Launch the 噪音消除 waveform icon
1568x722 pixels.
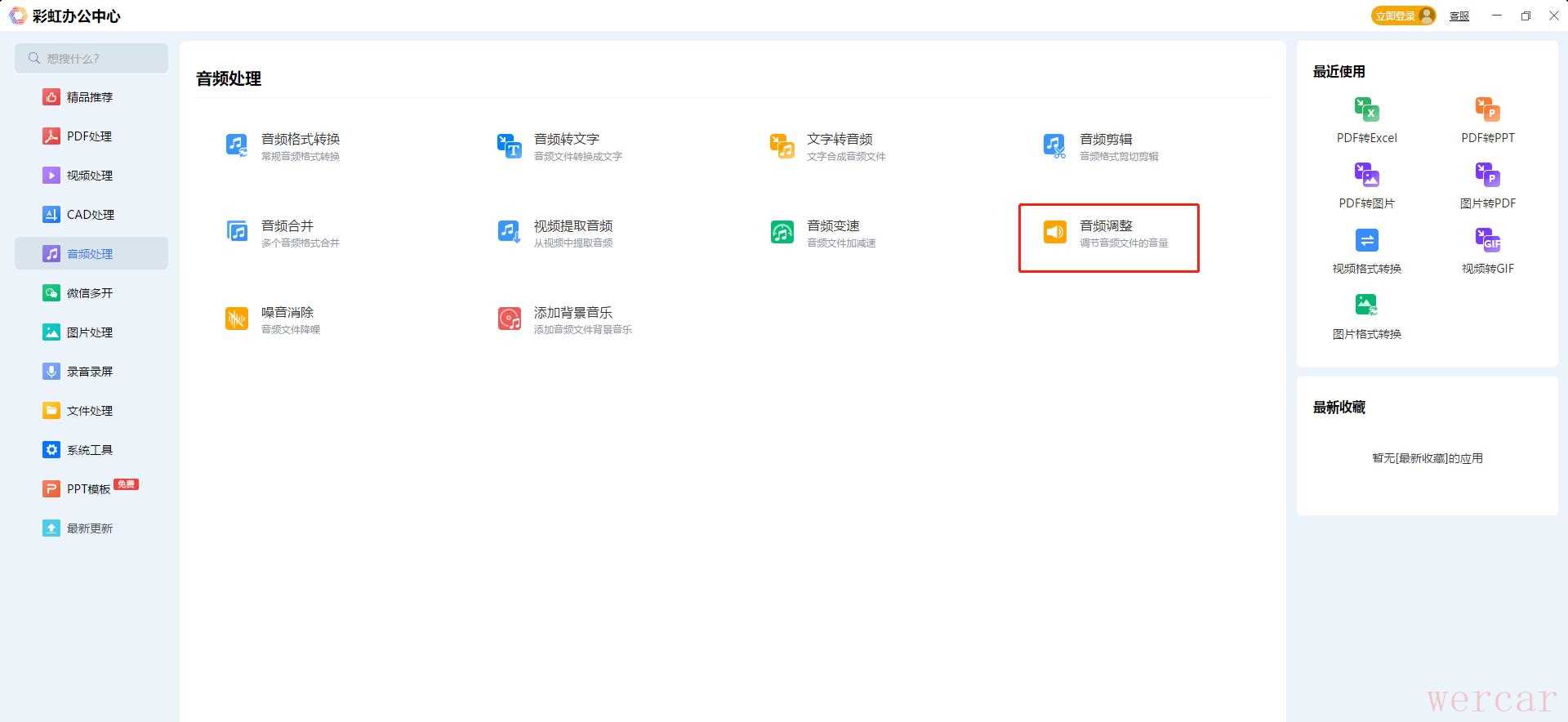tap(237, 319)
